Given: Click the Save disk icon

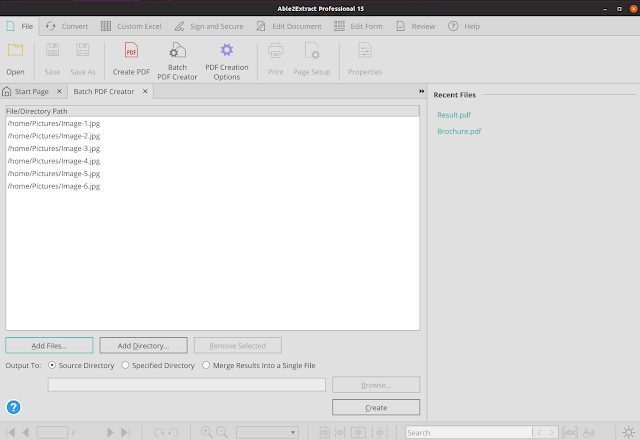Looking at the screenshot, I should (52, 50).
